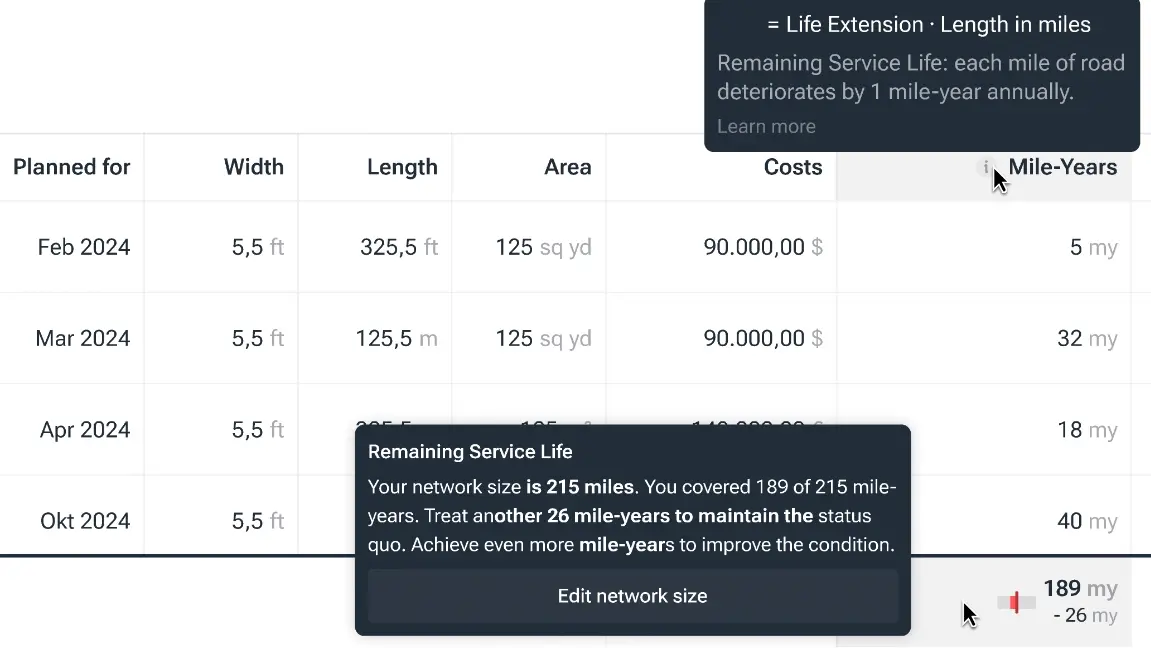Screen dimensions: 1151x648
Task: Click the Width column header
Action: [x=253, y=167]
